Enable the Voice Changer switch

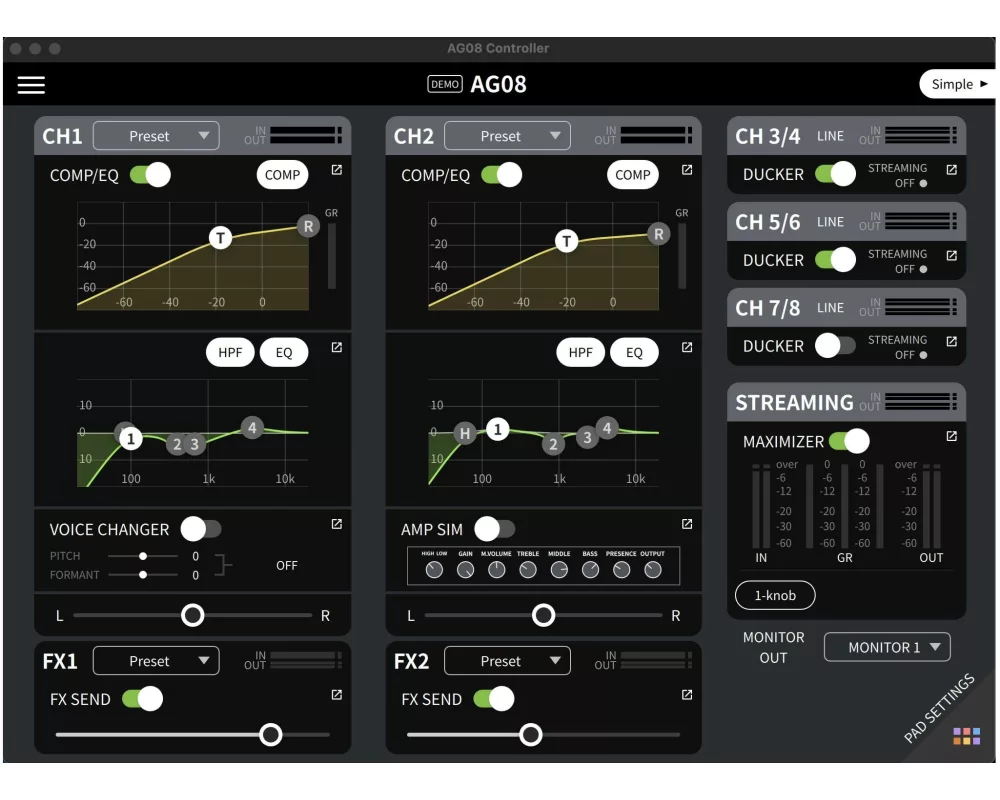tap(200, 529)
